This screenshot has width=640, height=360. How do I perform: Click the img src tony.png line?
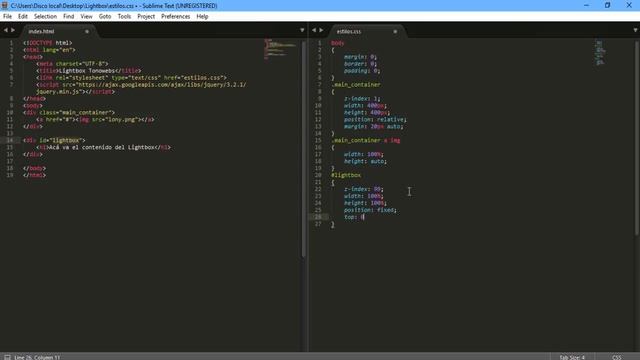[x=95, y=120]
